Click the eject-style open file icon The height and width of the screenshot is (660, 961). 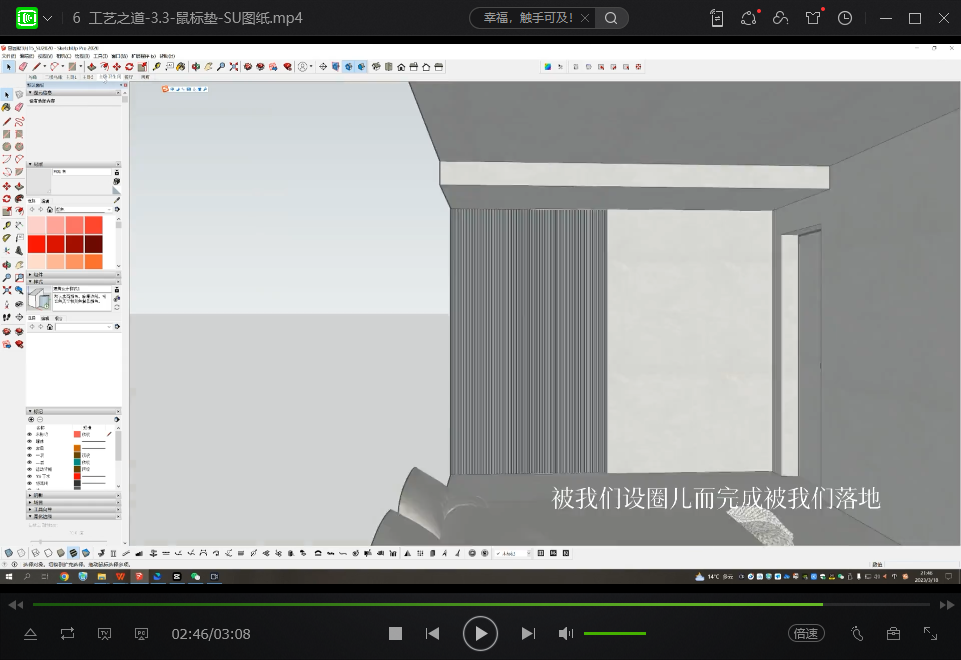[x=30, y=634]
